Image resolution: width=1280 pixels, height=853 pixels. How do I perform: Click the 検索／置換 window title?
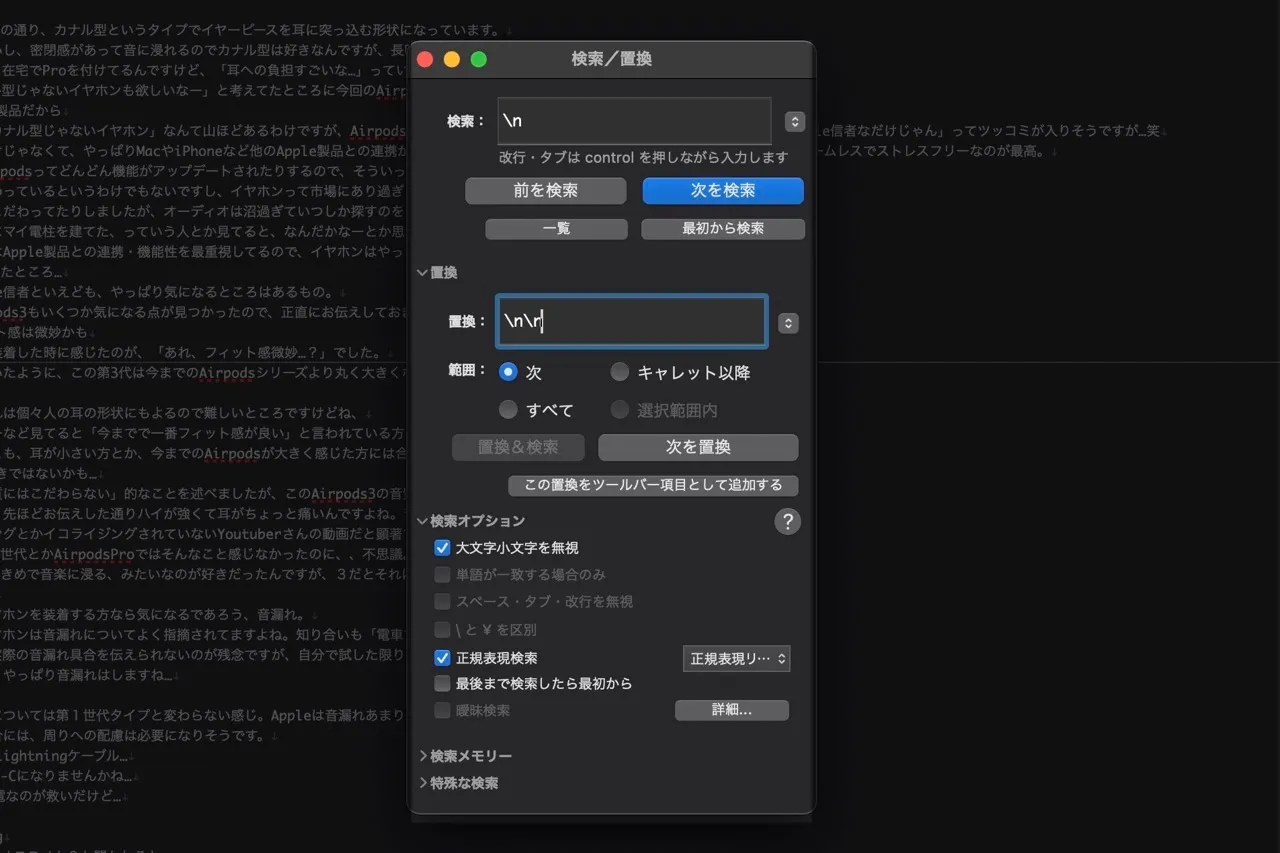click(x=611, y=59)
